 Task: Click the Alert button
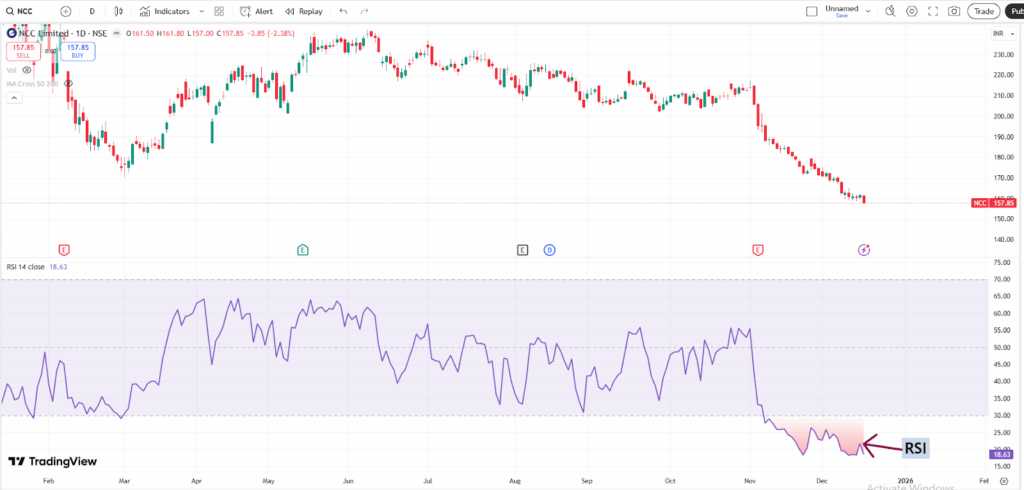(256, 11)
